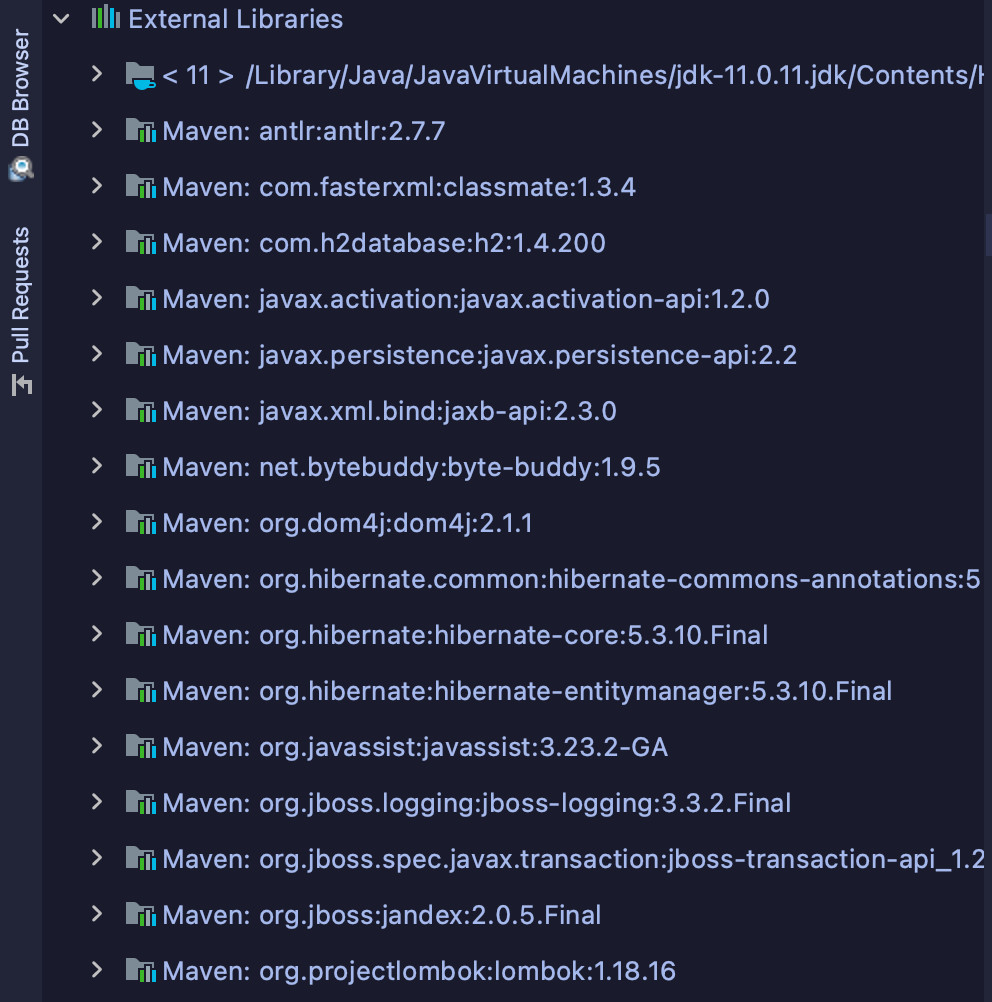Select the jboss-logging 3.3.2.Final library

(476, 803)
